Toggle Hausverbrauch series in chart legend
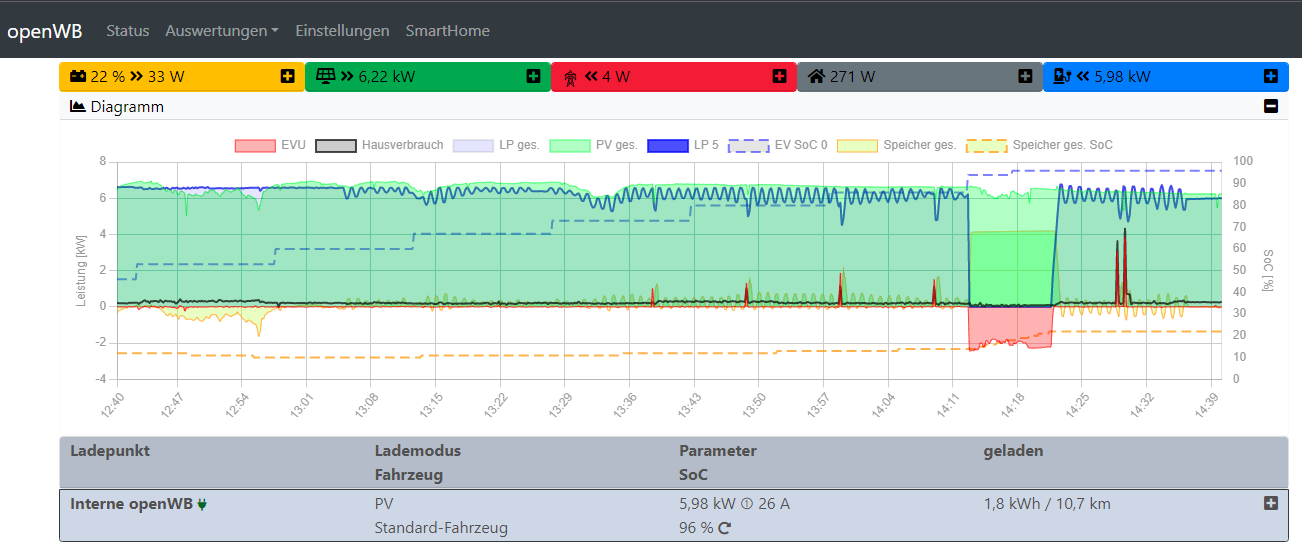The width and height of the screenshot is (1302, 555). tap(380, 145)
